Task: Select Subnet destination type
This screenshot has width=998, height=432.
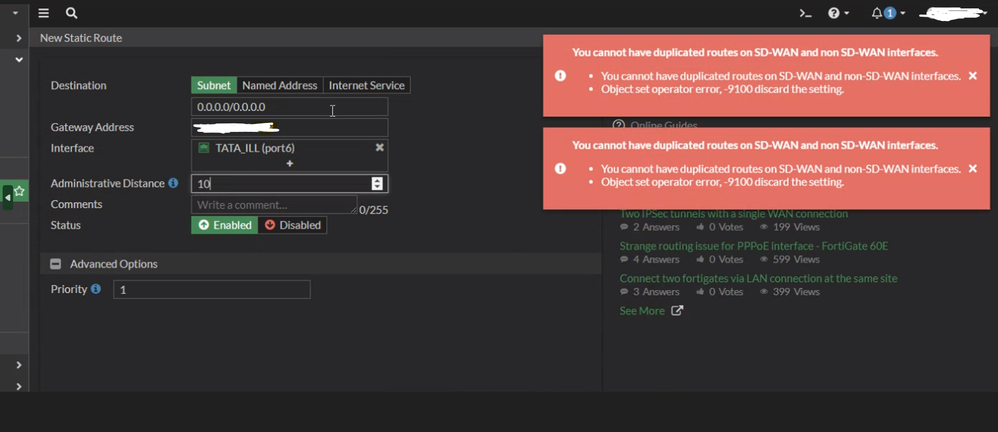Action: [x=213, y=86]
